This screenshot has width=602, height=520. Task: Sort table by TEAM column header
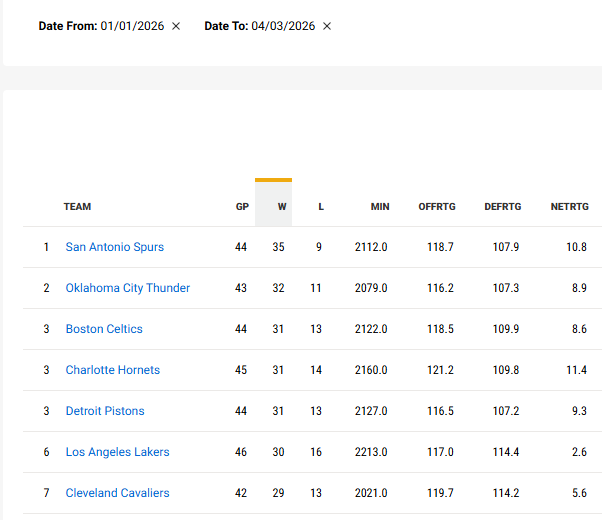[78, 207]
